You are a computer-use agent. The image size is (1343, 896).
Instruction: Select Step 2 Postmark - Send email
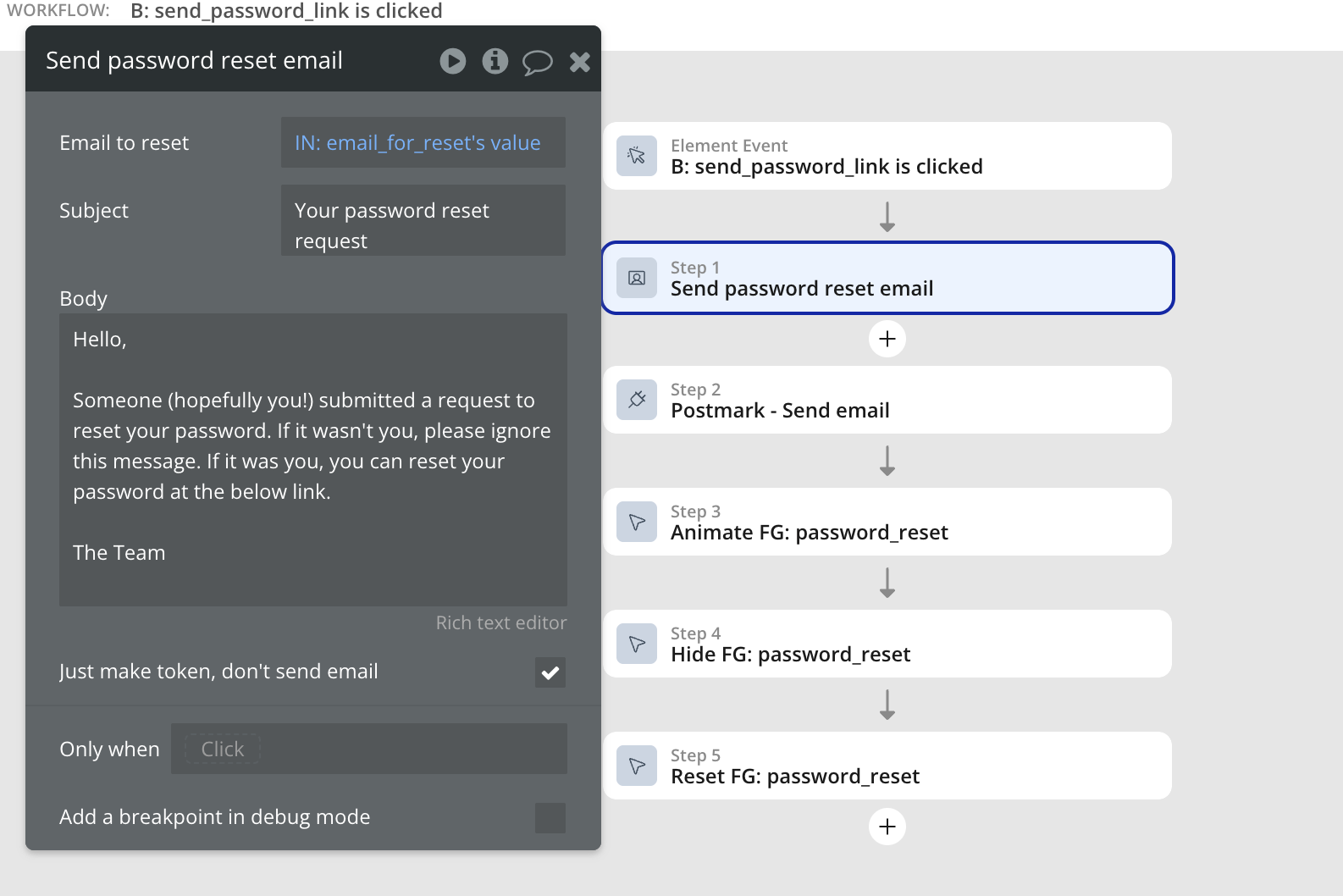tap(887, 400)
